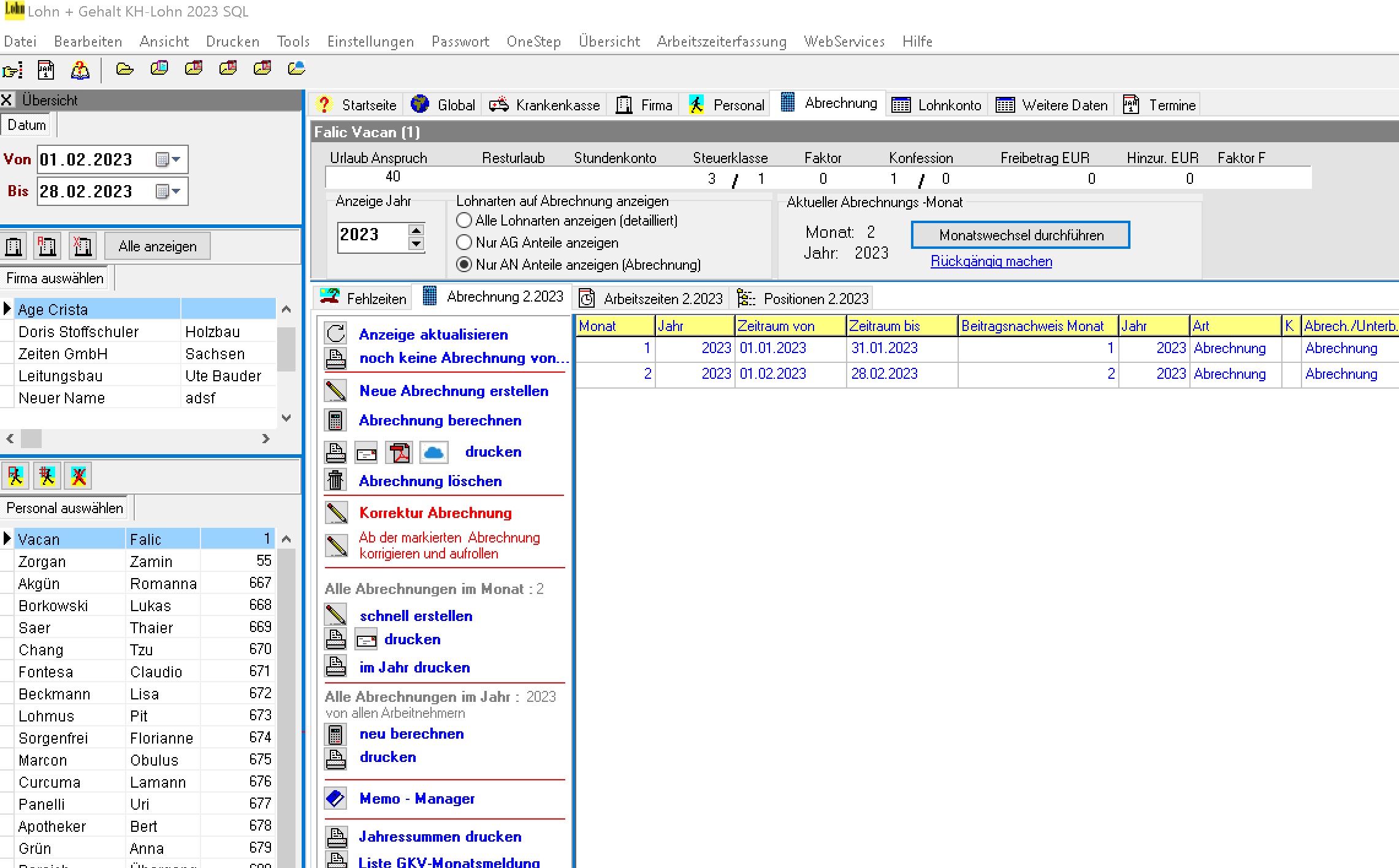Viewport: 1399px width, 868px height.
Task: Click the calculator icon for Abrechnung berechnen
Action: [x=335, y=421]
